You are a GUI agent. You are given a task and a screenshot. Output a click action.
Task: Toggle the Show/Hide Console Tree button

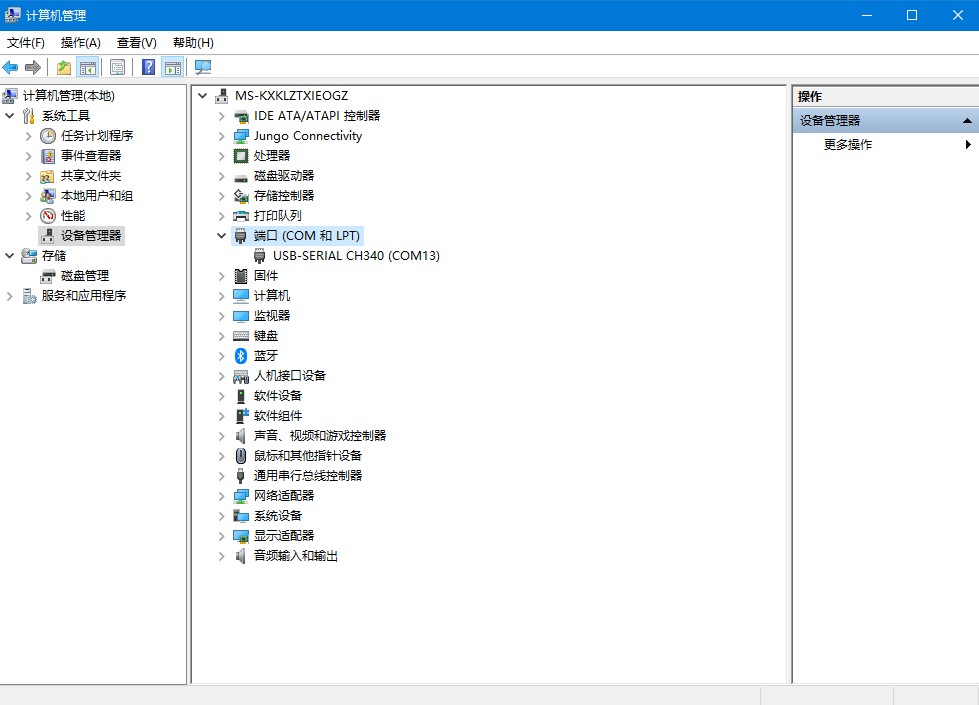[88, 68]
